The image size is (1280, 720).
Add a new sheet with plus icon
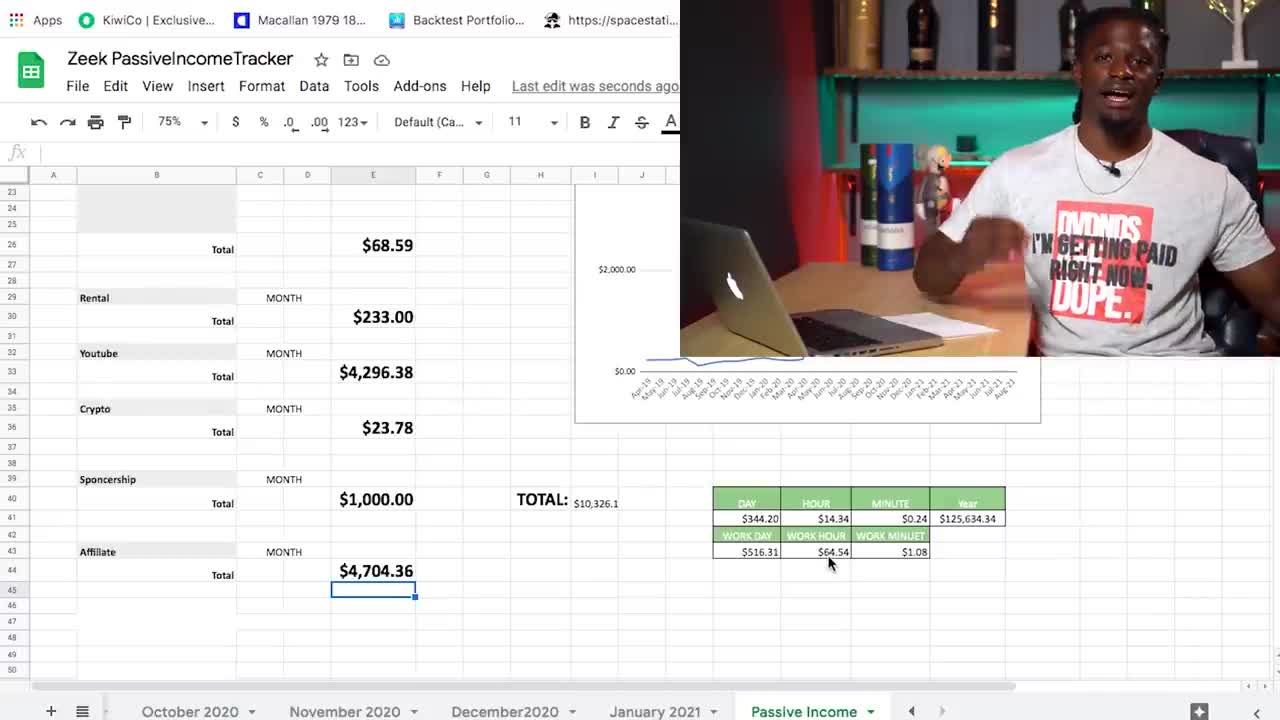[50, 711]
